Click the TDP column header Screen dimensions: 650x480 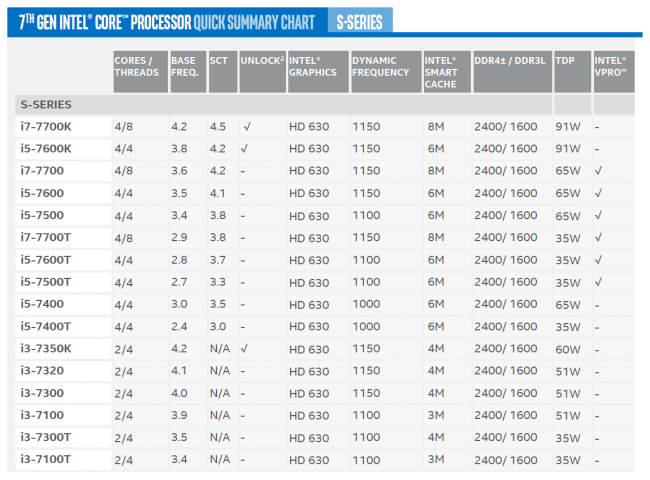pyautogui.click(x=566, y=60)
